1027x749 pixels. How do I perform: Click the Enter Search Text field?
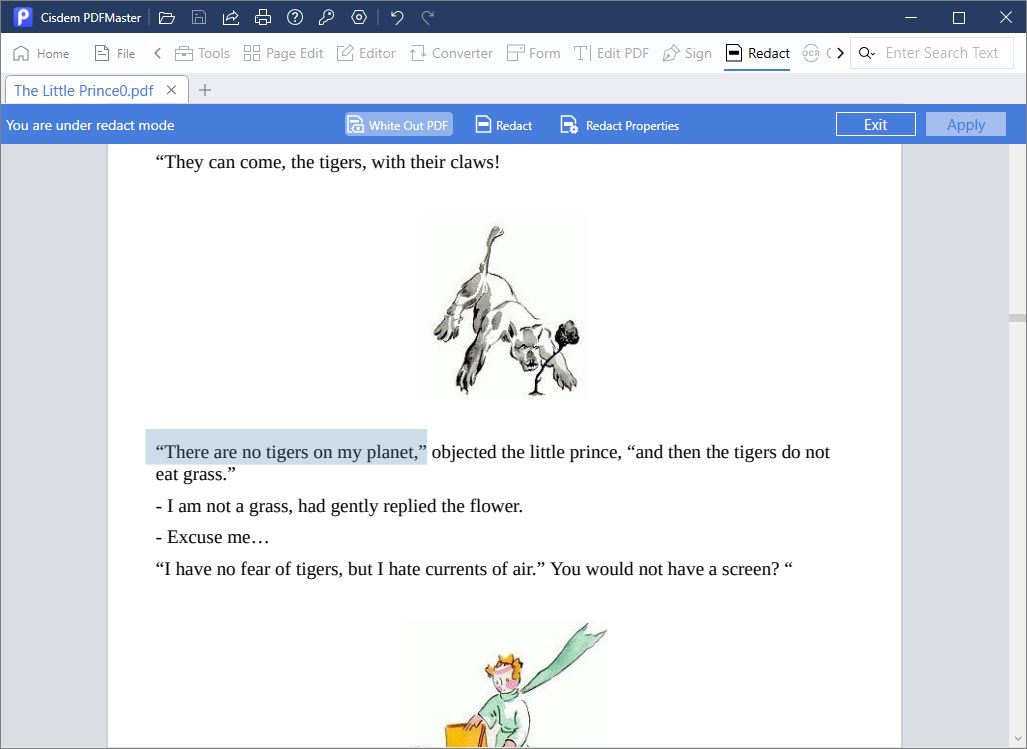pos(942,53)
